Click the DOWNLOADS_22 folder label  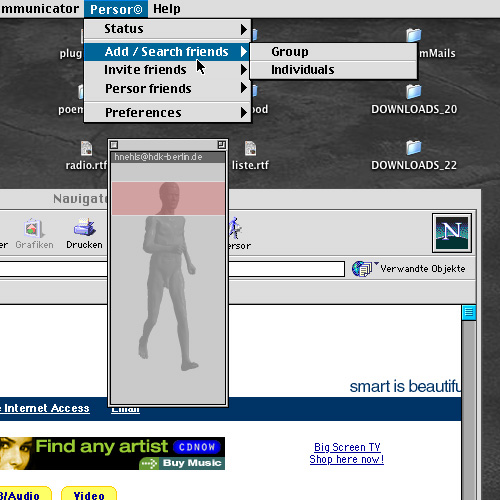(414, 165)
